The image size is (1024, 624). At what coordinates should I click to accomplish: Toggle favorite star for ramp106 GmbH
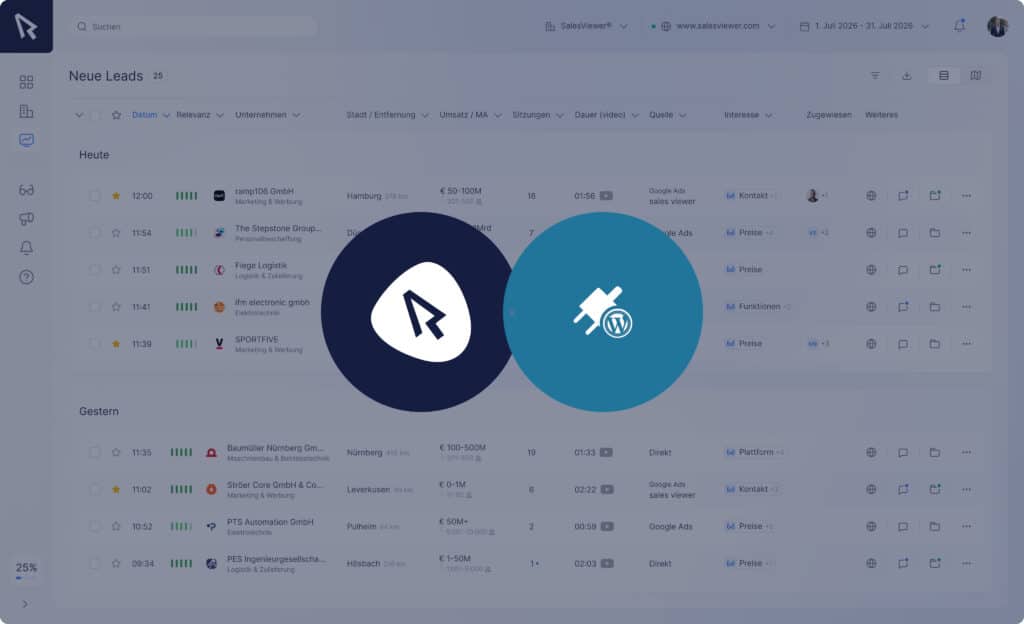pyautogui.click(x=116, y=196)
